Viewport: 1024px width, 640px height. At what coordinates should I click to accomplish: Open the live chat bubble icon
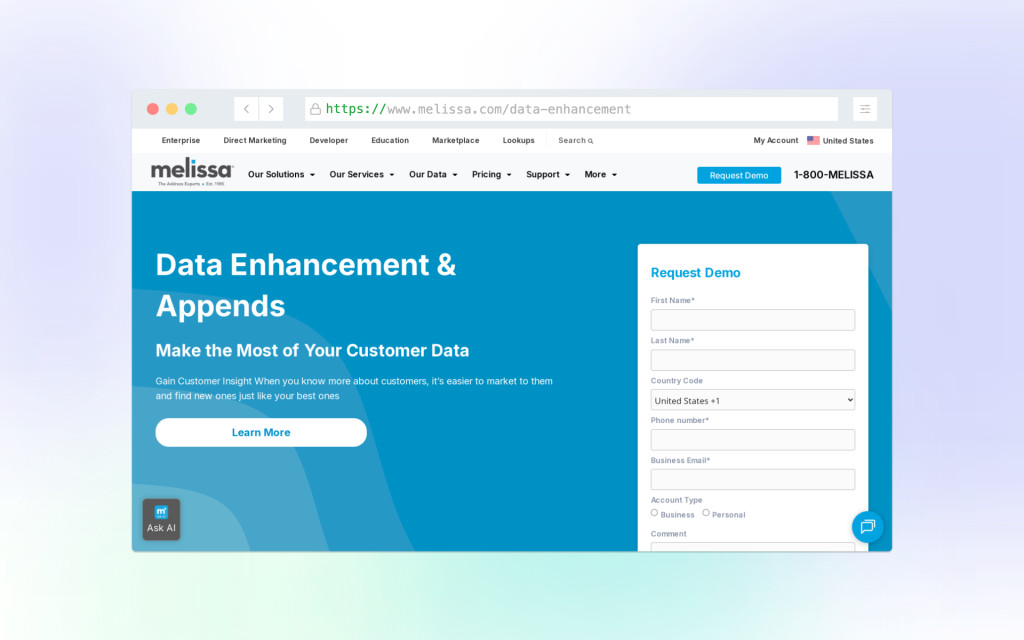[x=867, y=526]
